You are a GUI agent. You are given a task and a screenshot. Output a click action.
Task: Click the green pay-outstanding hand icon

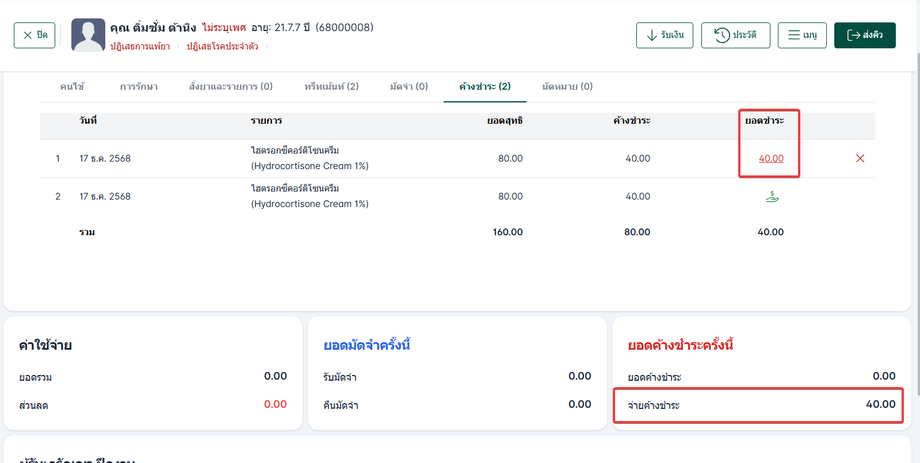point(770,197)
